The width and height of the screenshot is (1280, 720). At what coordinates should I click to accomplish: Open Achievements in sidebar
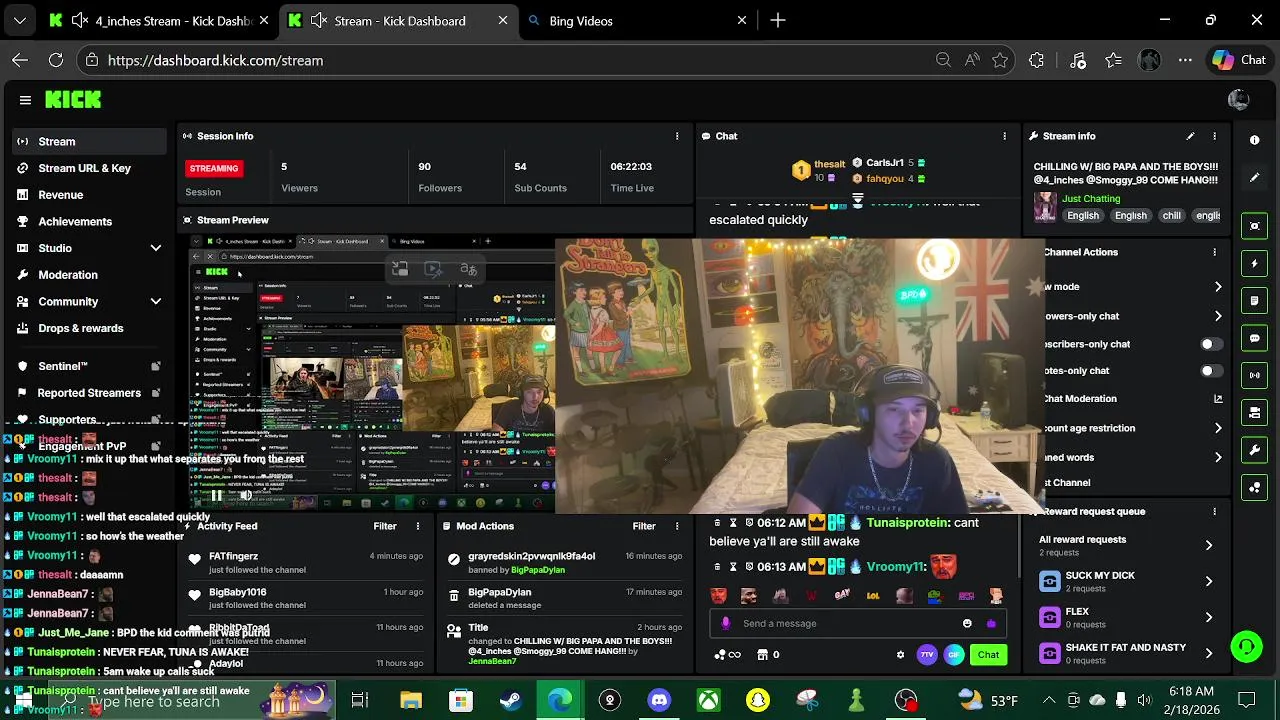(90, 221)
